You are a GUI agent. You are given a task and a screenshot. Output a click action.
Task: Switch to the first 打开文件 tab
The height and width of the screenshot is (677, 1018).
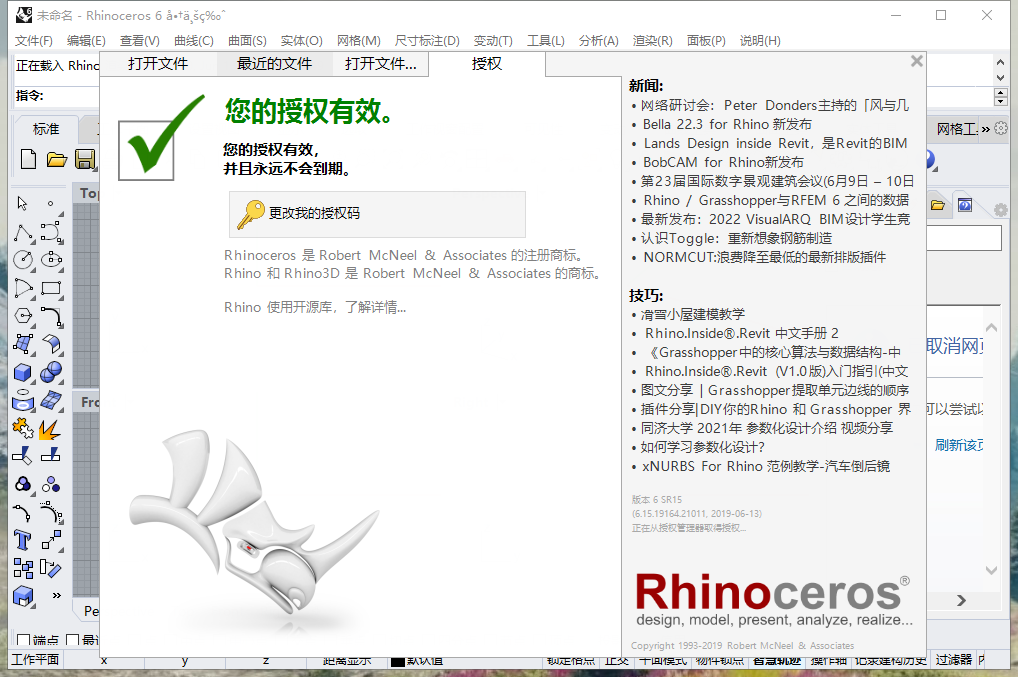(x=158, y=64)
